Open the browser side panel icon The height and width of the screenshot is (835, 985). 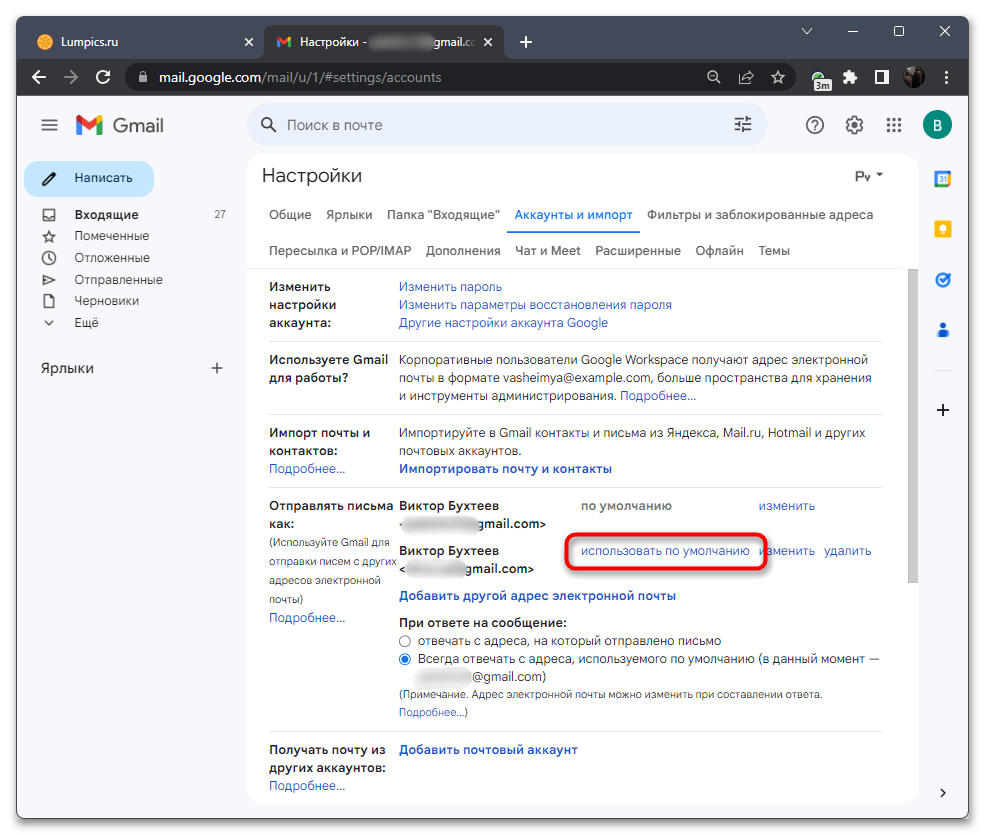point(882,77)
